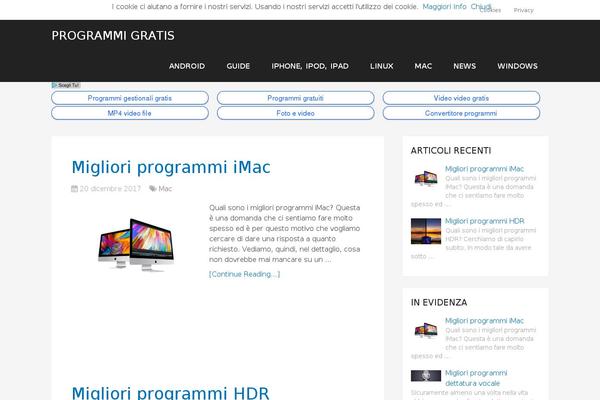Click the Video video gratis ad button
The width and height of the screenshot is (600, 400).
click(461, 98)
